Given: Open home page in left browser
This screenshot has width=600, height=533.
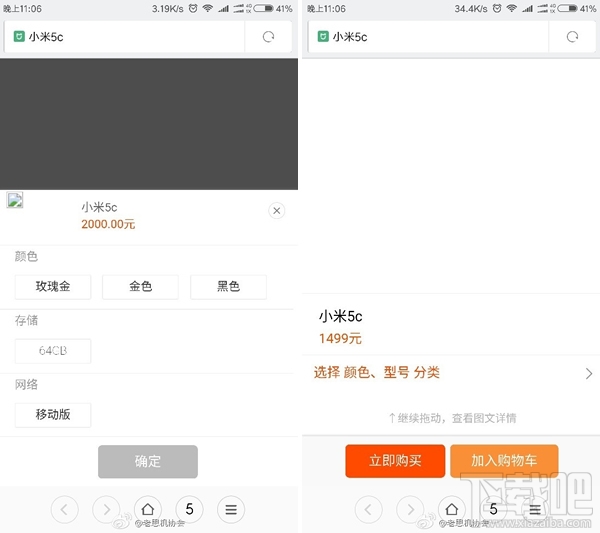Looking at the screenshot, I should tap(148, 509).
